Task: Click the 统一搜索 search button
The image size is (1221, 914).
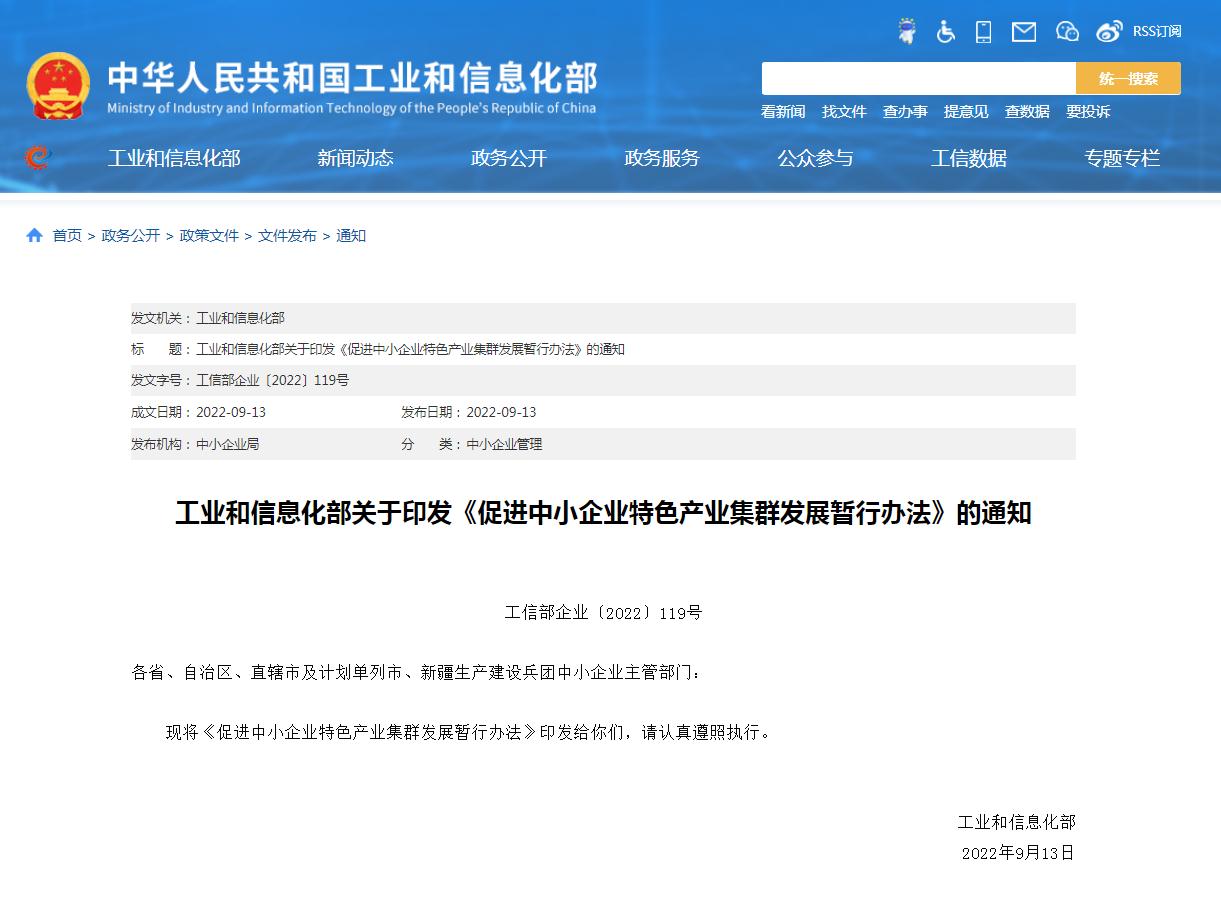Action: point(1128,79)
